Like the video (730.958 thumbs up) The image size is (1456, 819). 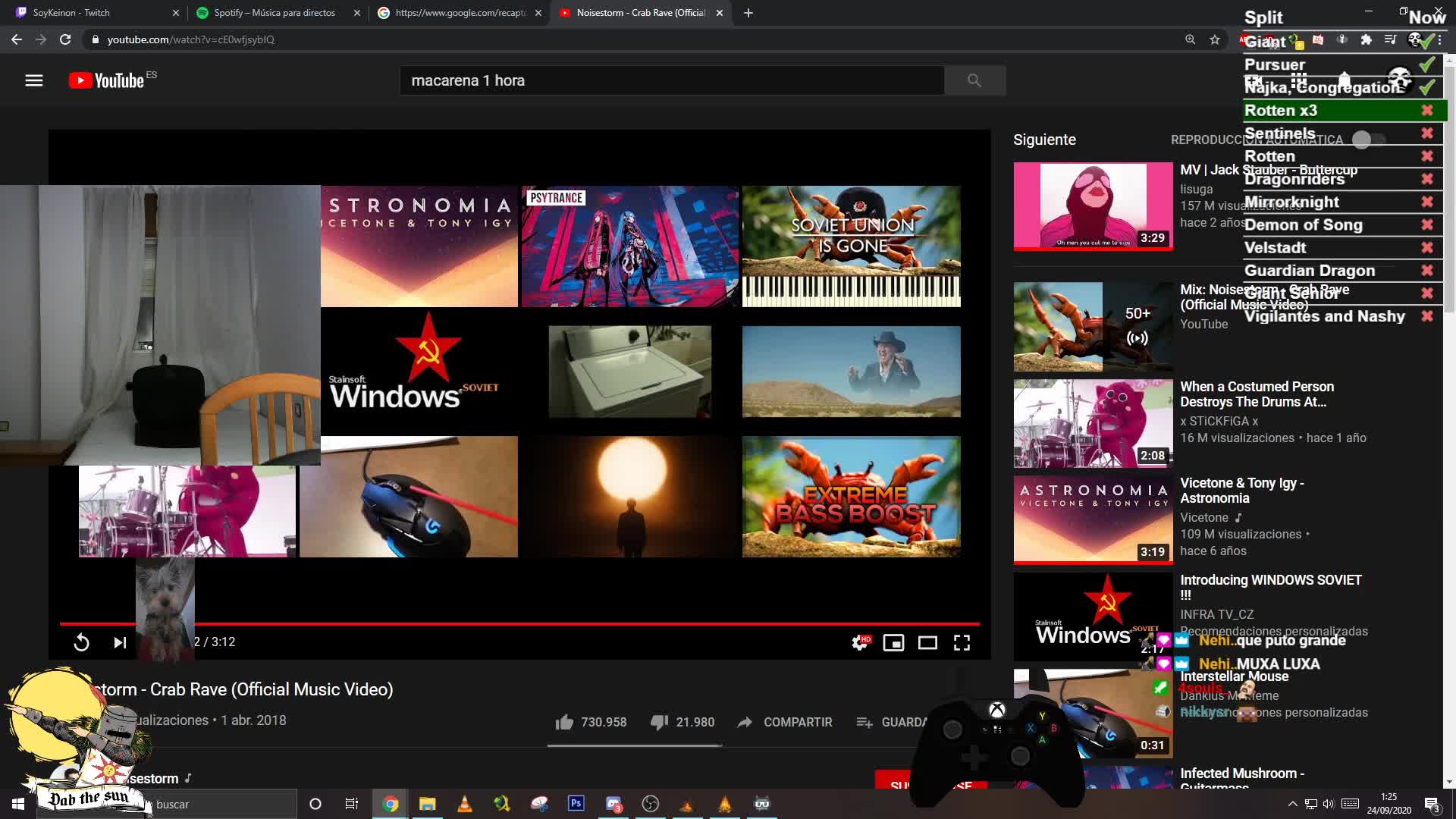(591, 722)
